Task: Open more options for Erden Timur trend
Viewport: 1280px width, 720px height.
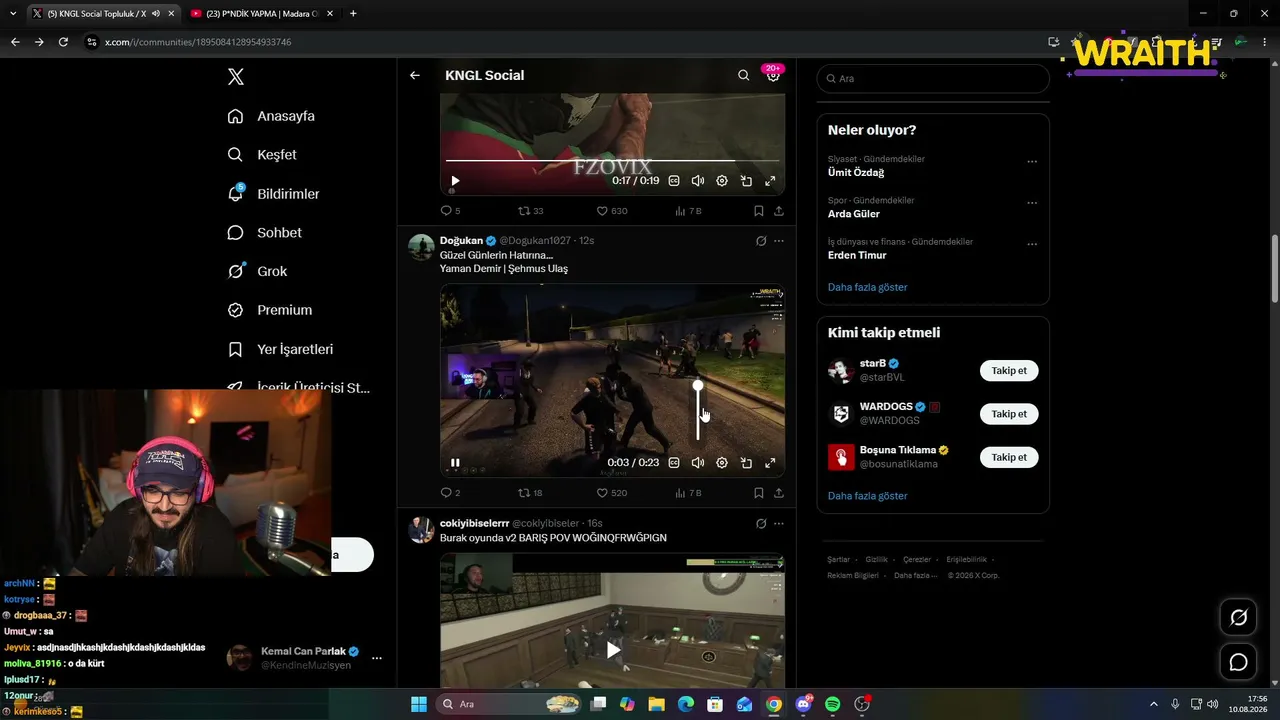Action: tap(1032, 243)
